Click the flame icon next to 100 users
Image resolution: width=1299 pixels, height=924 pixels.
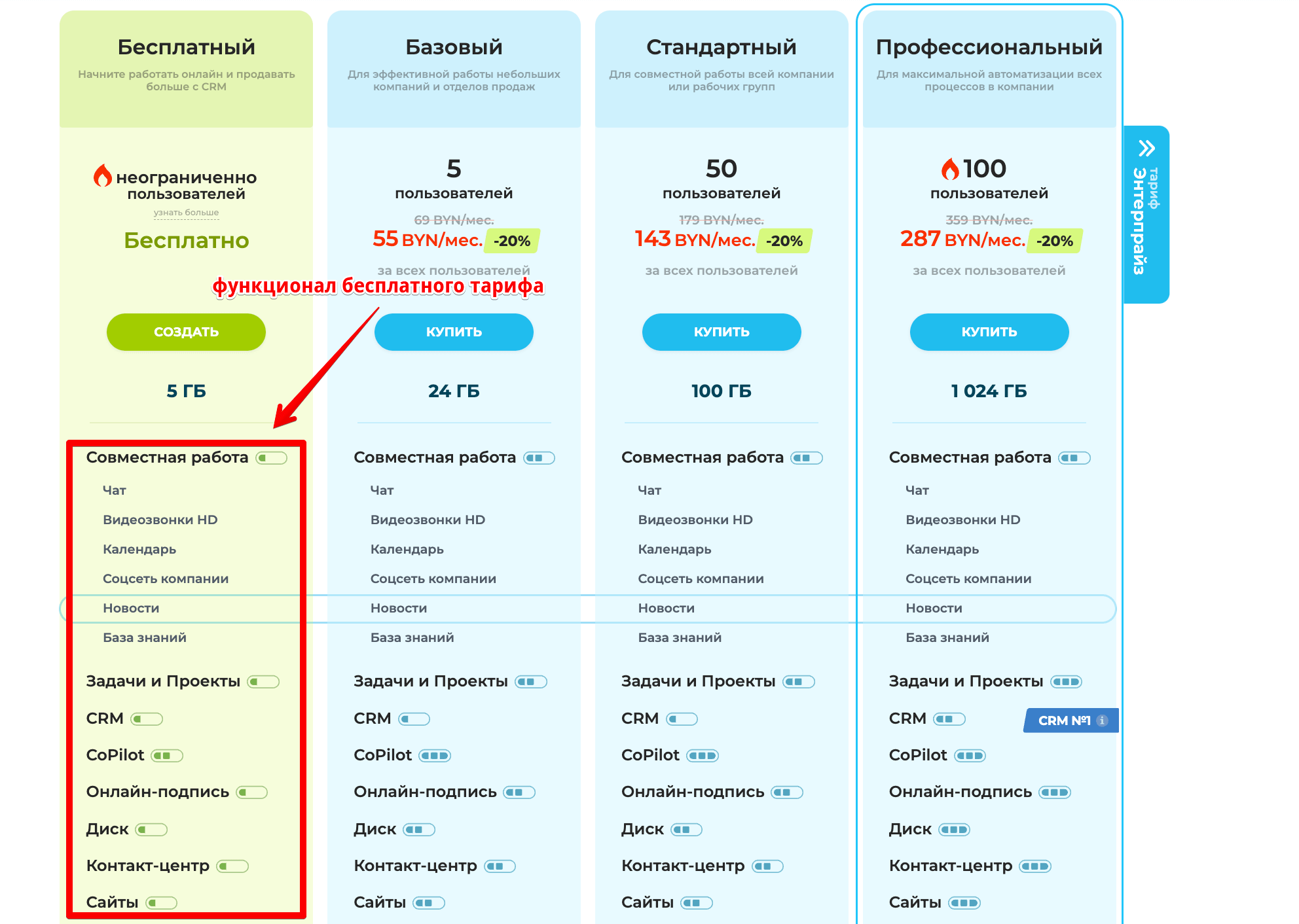coord(950,169)
